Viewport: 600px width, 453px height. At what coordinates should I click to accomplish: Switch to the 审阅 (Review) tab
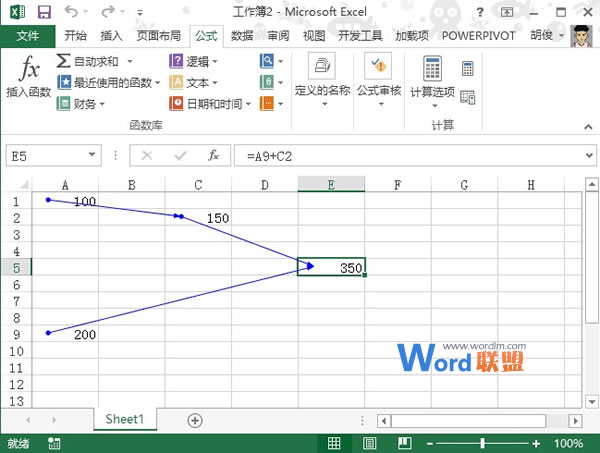(x=278, y=36)
